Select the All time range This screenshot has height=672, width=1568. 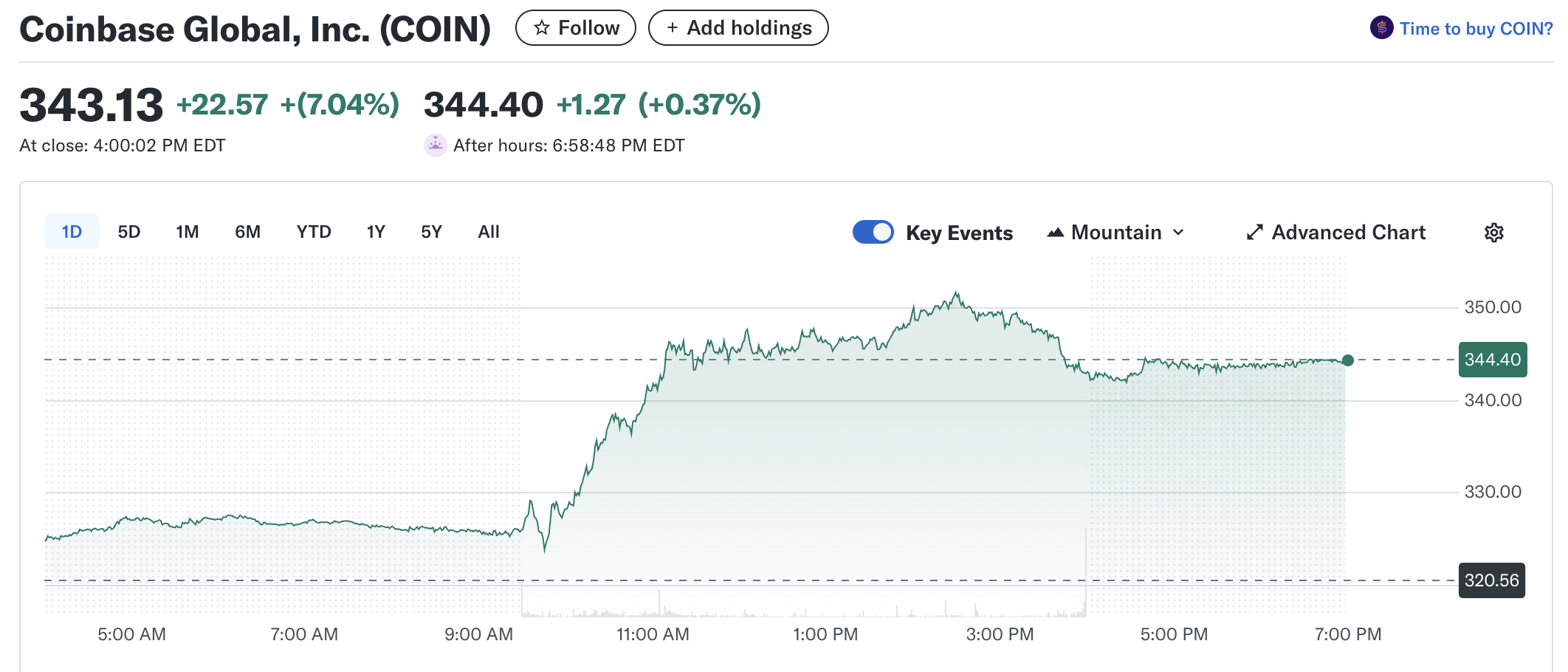[489, 232]
